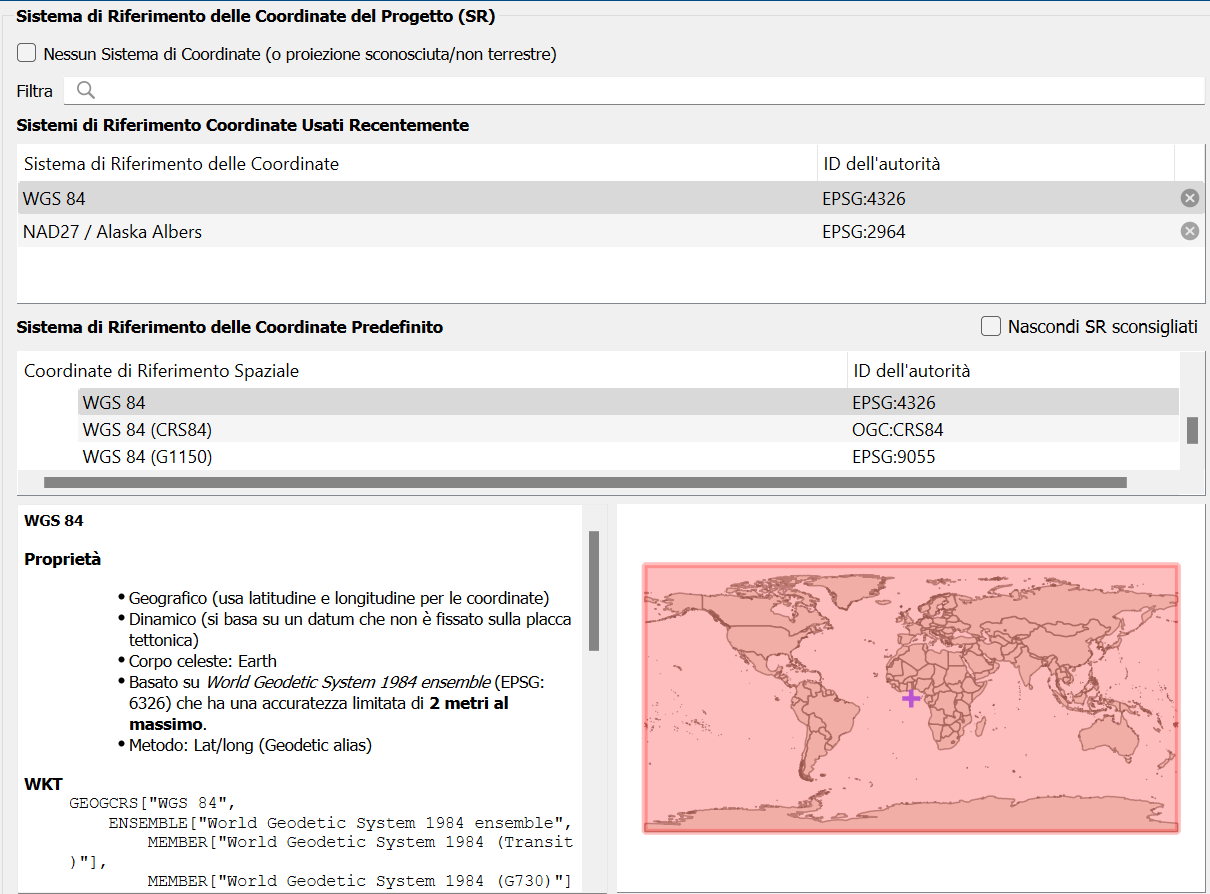Image resolution: width=1210 pixels, height=894 pixels.
Task: Select WGS 84 (CRS84) in the CRS tree
Action: pos(628,429)
